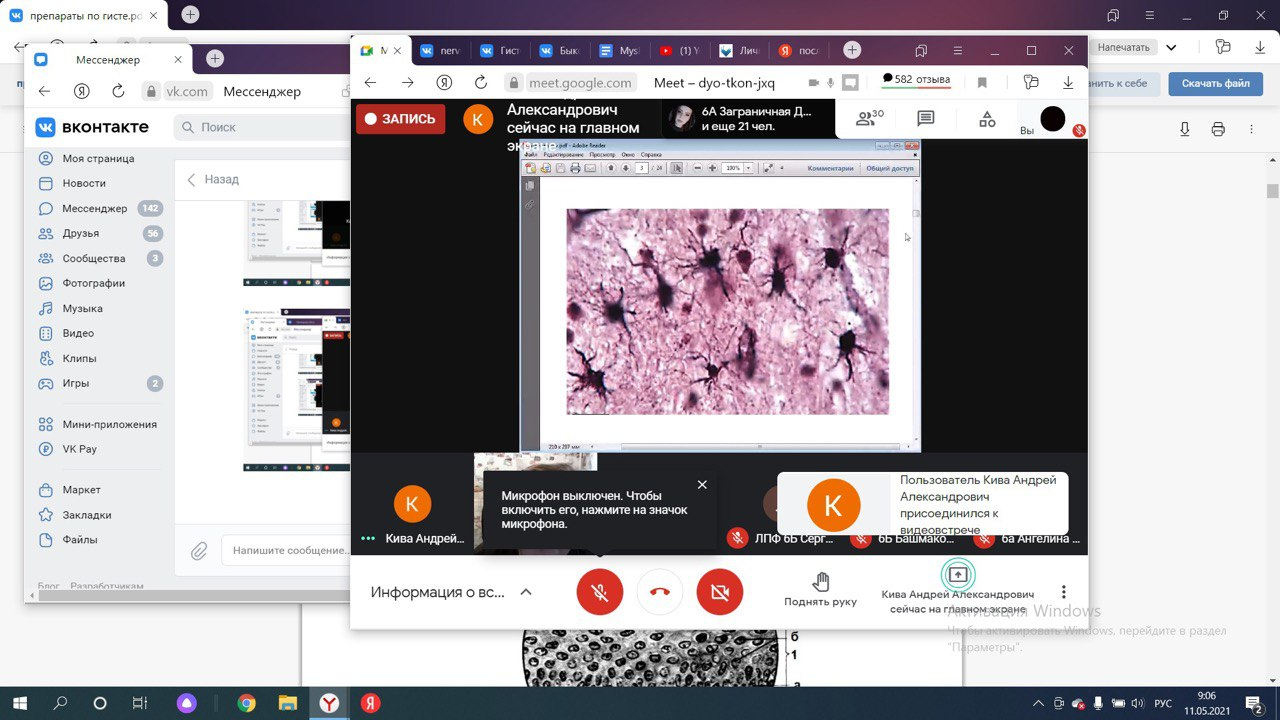Viewport: 1280px width, 720px height.
Task: Open Chrome from the taskbar
Action: tap(246, 703)
